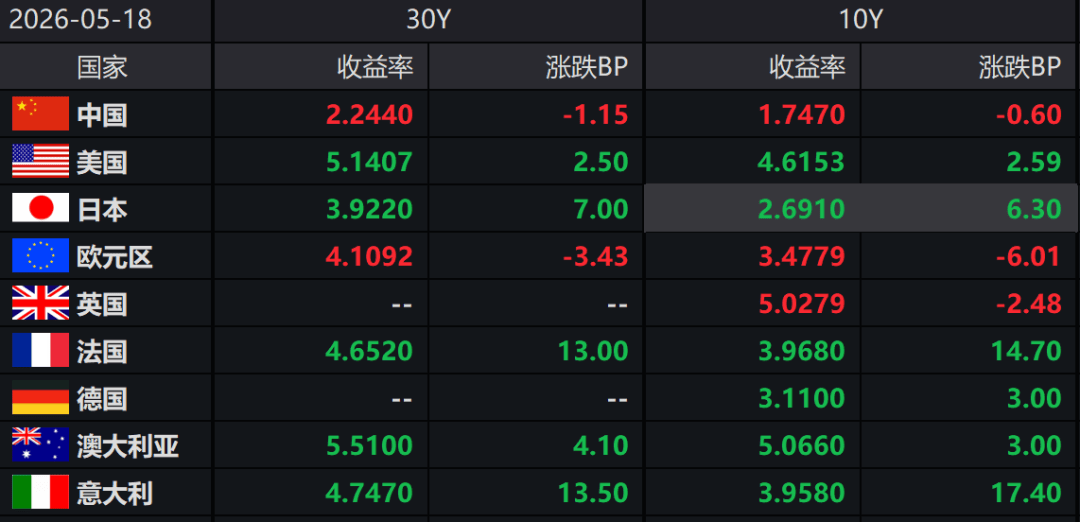Select the 日本 country name
1080x522 pixels.
click(102, 209)
